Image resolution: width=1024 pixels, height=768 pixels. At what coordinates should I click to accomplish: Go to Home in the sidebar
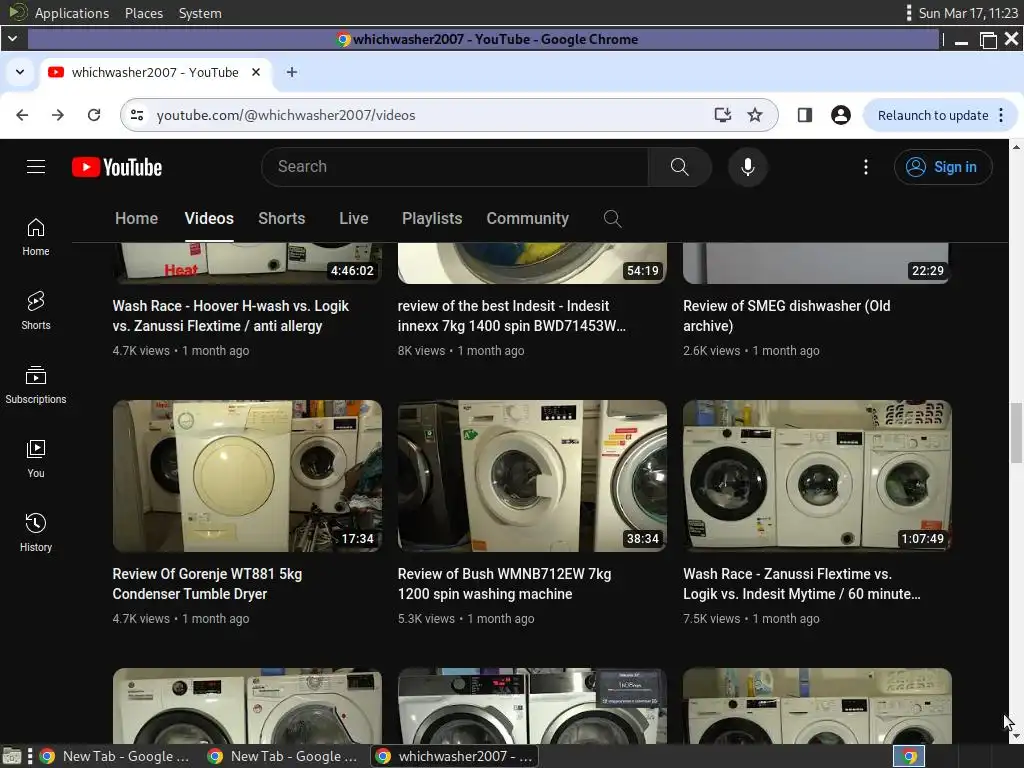[x=36, y=237]
